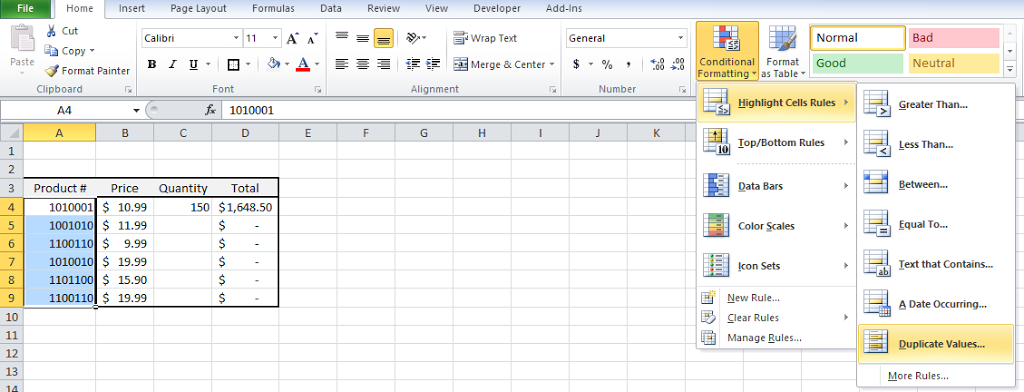Apply middle vertical alignment

(x=362, y=38)
